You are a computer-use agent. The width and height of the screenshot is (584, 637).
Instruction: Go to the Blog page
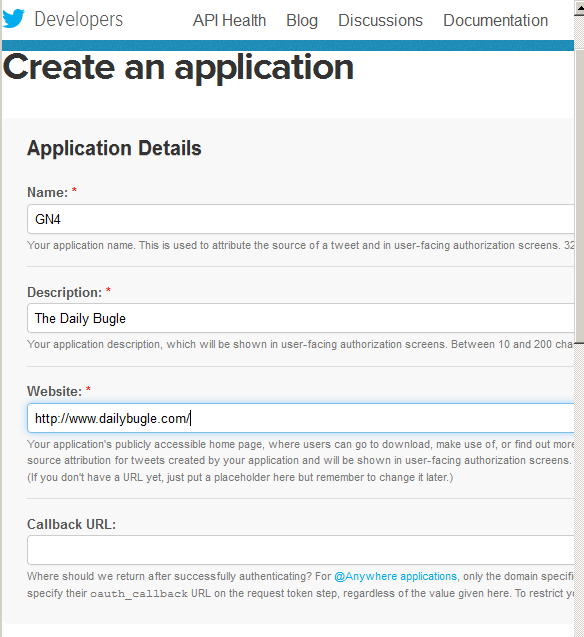point(302,20)
